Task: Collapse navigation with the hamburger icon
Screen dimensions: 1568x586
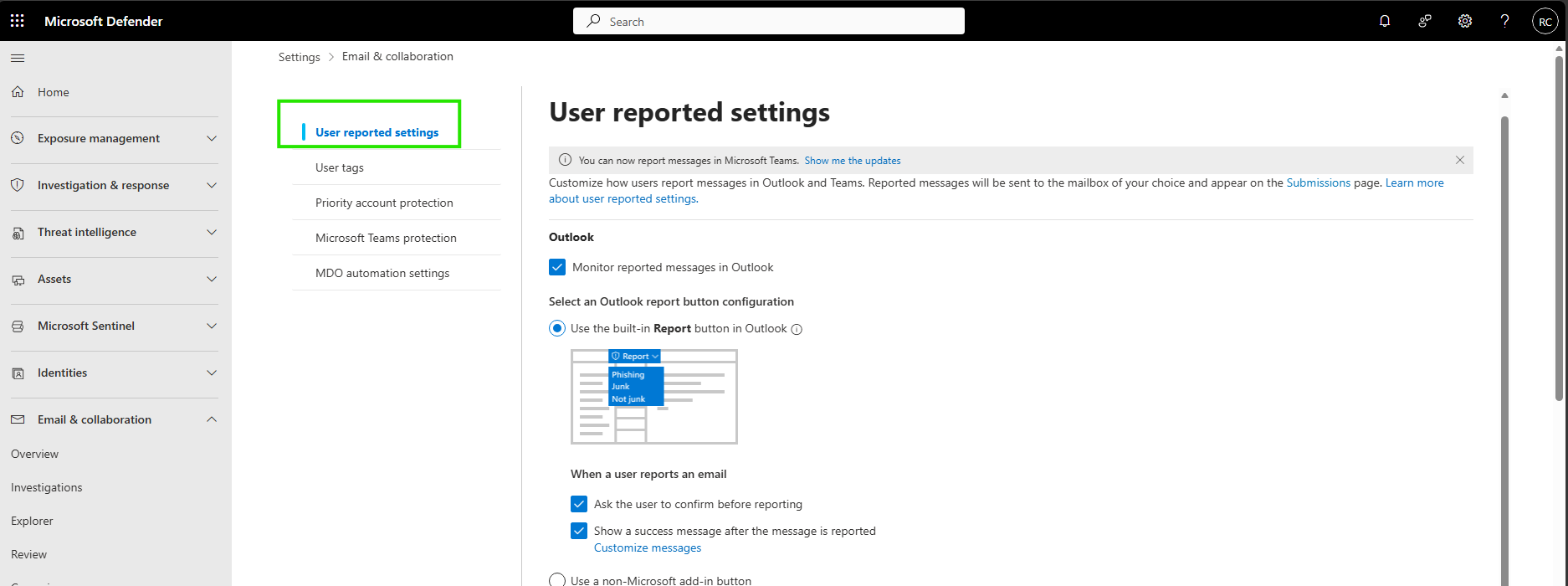Action: click(18, 58)
